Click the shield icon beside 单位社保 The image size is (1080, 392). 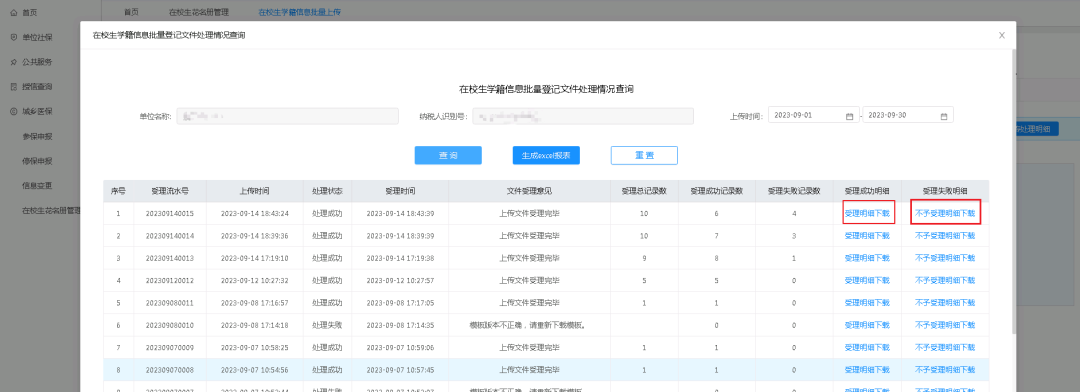click(14, 37)
